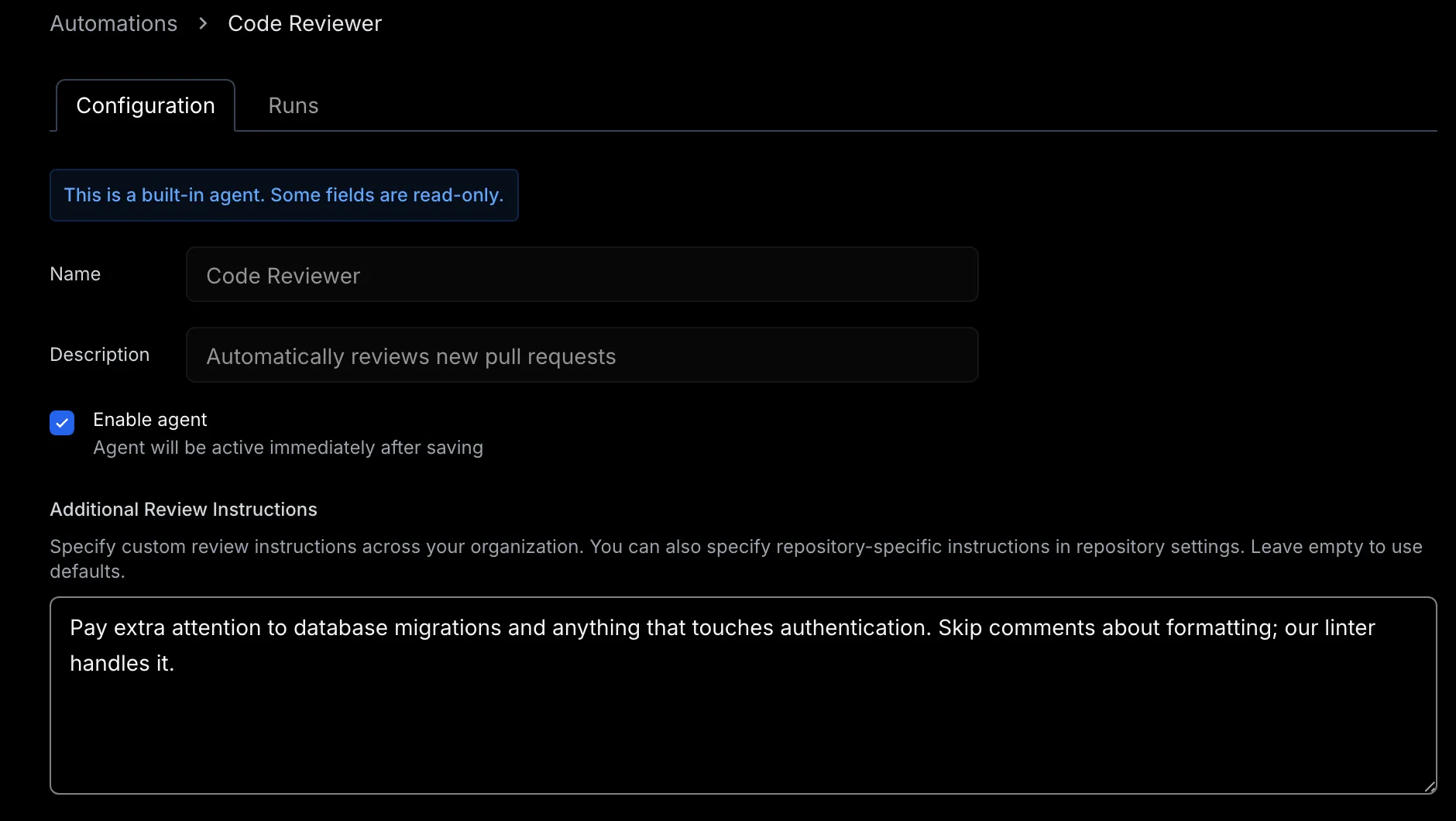
Task: Focus the Description input field
Action: pyautogui.click(x=582, y=355)
